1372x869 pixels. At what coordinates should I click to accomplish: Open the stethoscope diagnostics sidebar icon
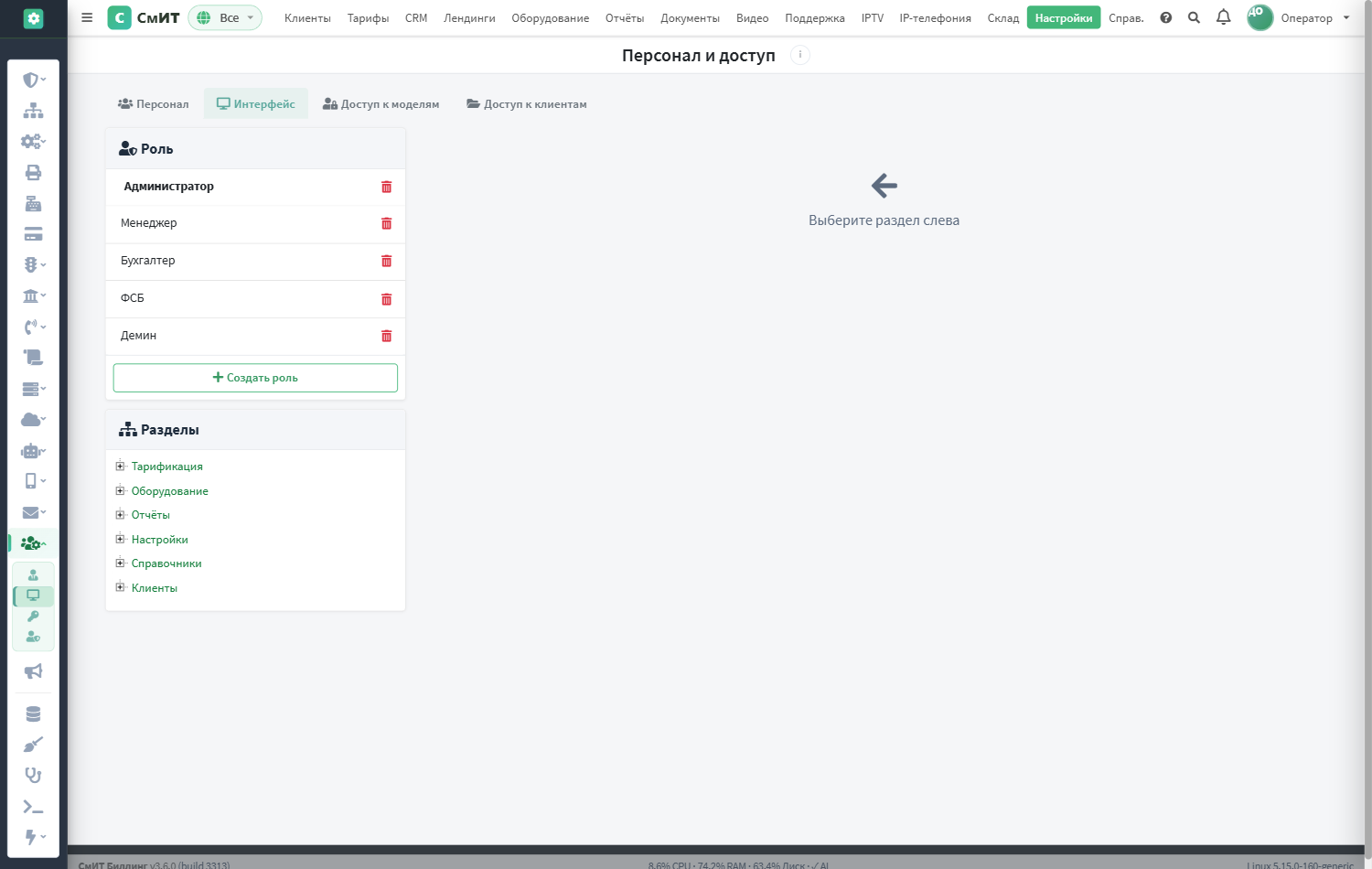33,776
